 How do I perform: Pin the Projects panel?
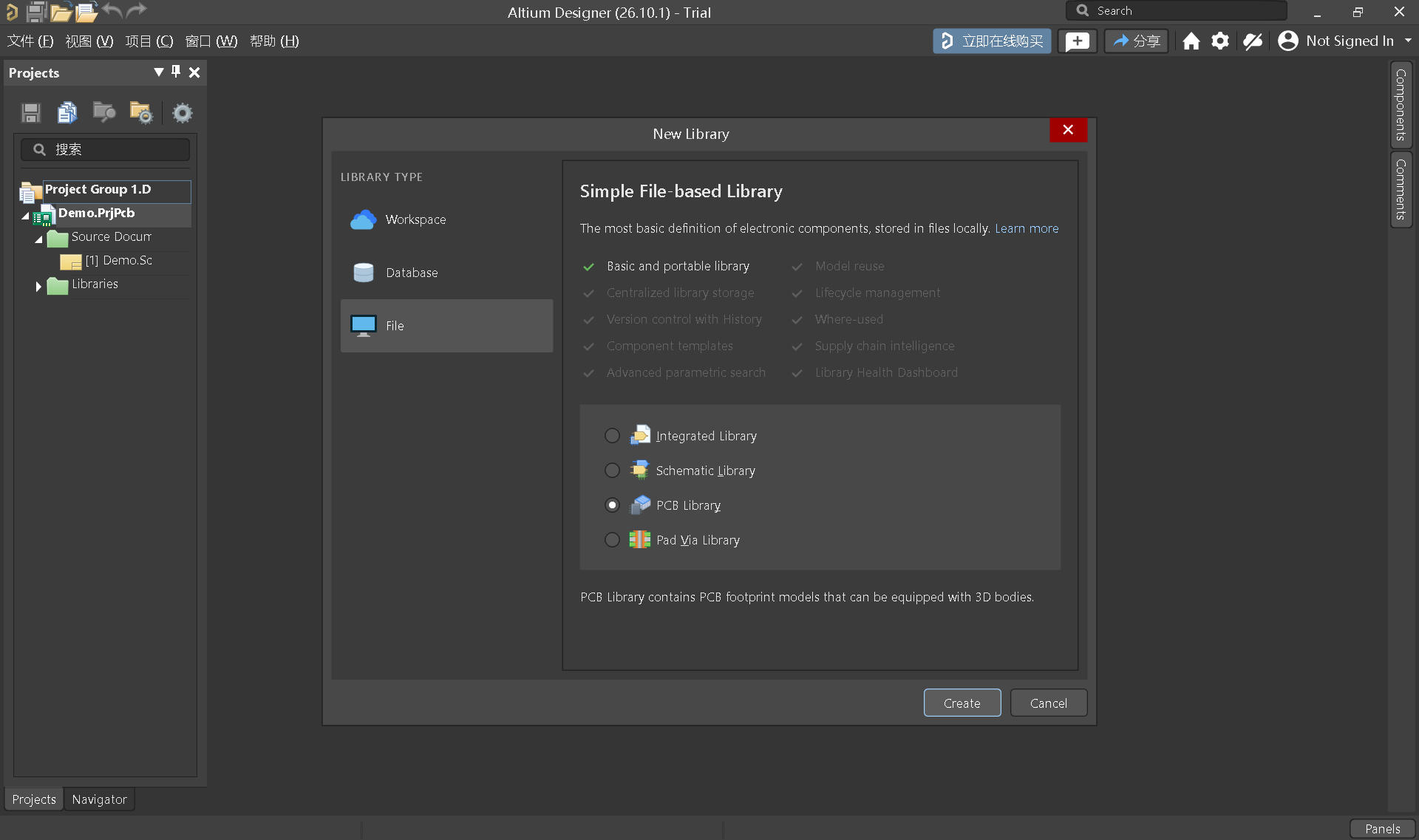[x=176, y=72]
